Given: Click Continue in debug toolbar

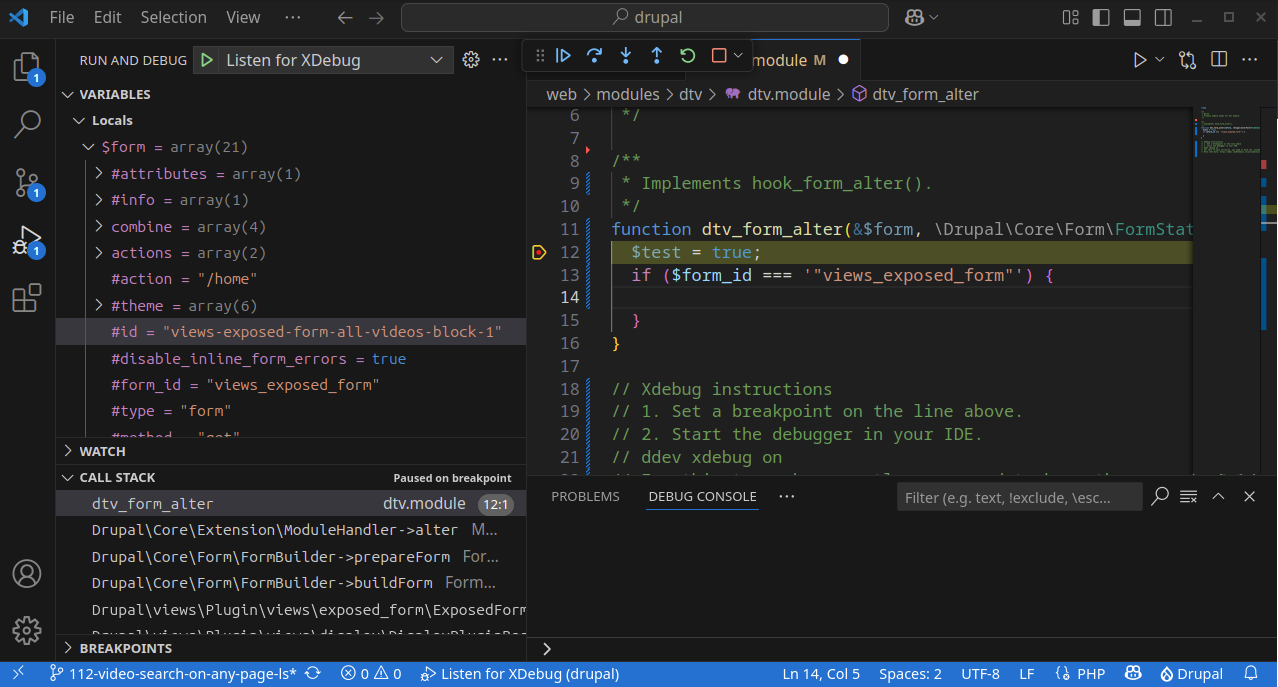Looking at the screenshot, I should (x=563, y=56).
